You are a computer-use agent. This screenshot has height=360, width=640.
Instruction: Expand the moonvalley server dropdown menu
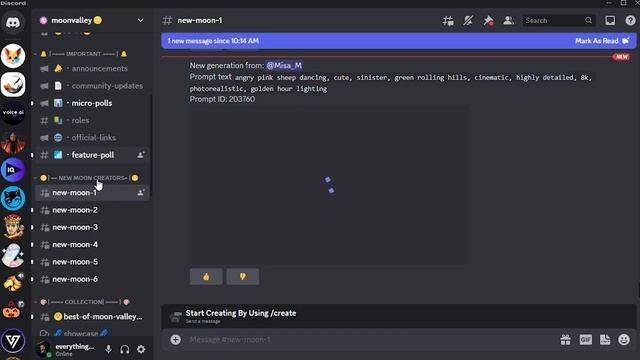(140, 20)
